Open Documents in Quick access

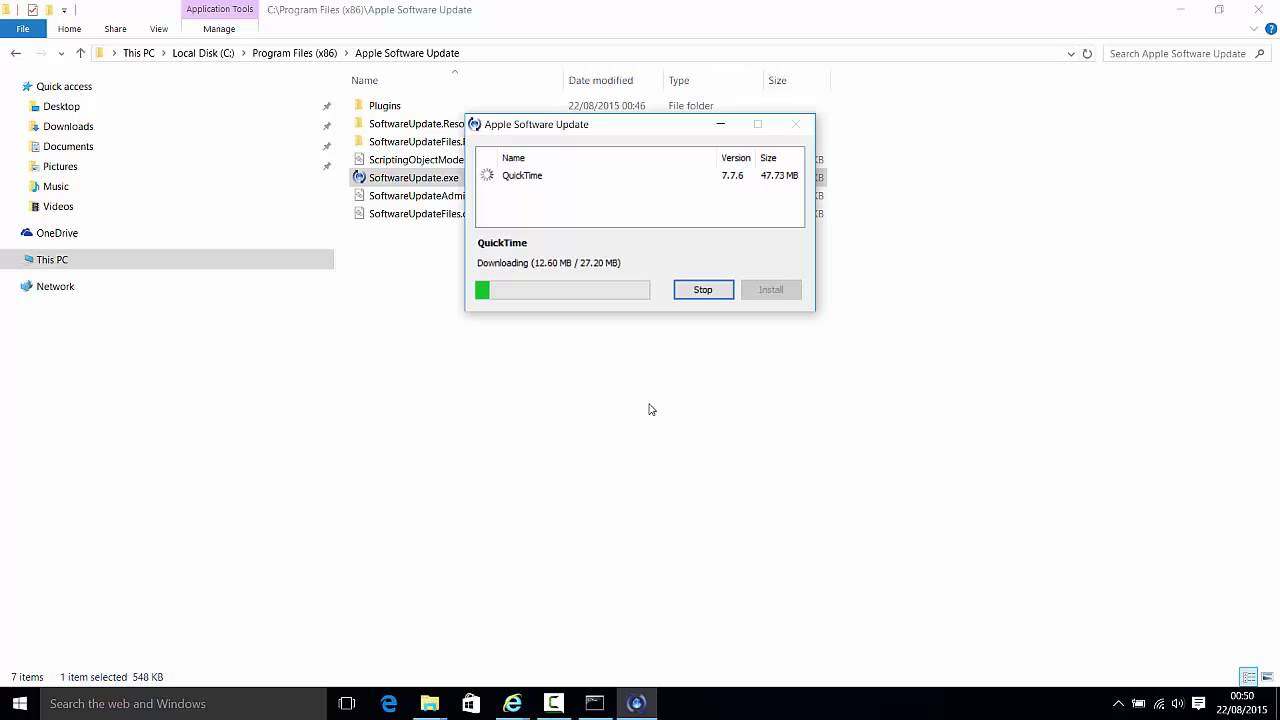[x=68, y=146]
